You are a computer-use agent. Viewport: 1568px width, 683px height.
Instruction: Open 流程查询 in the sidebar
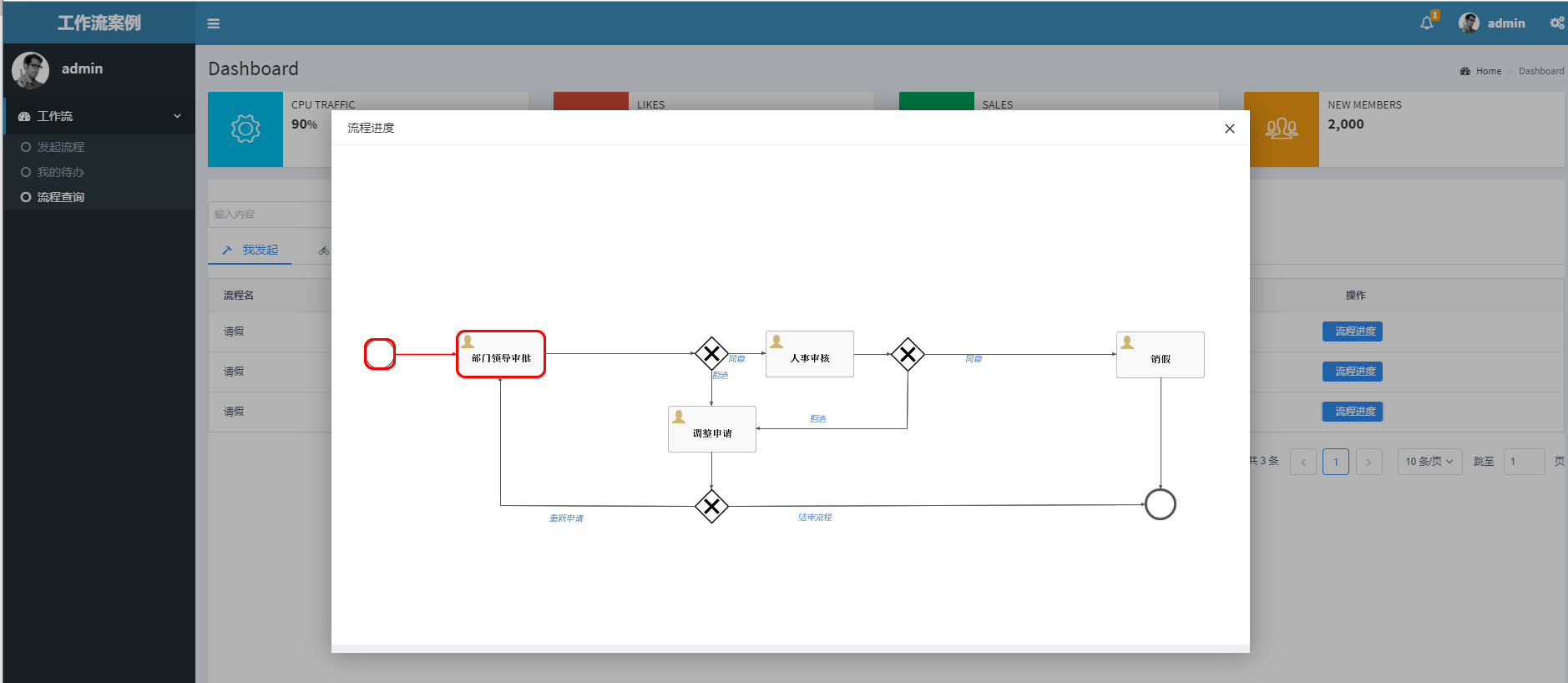pos(61,197)
